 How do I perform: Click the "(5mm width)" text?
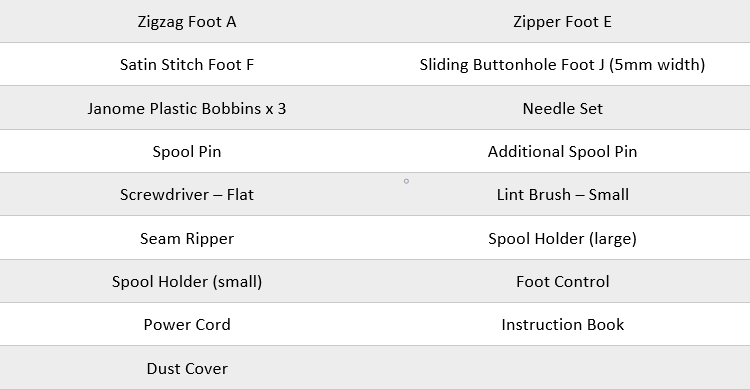pos(657,65)
